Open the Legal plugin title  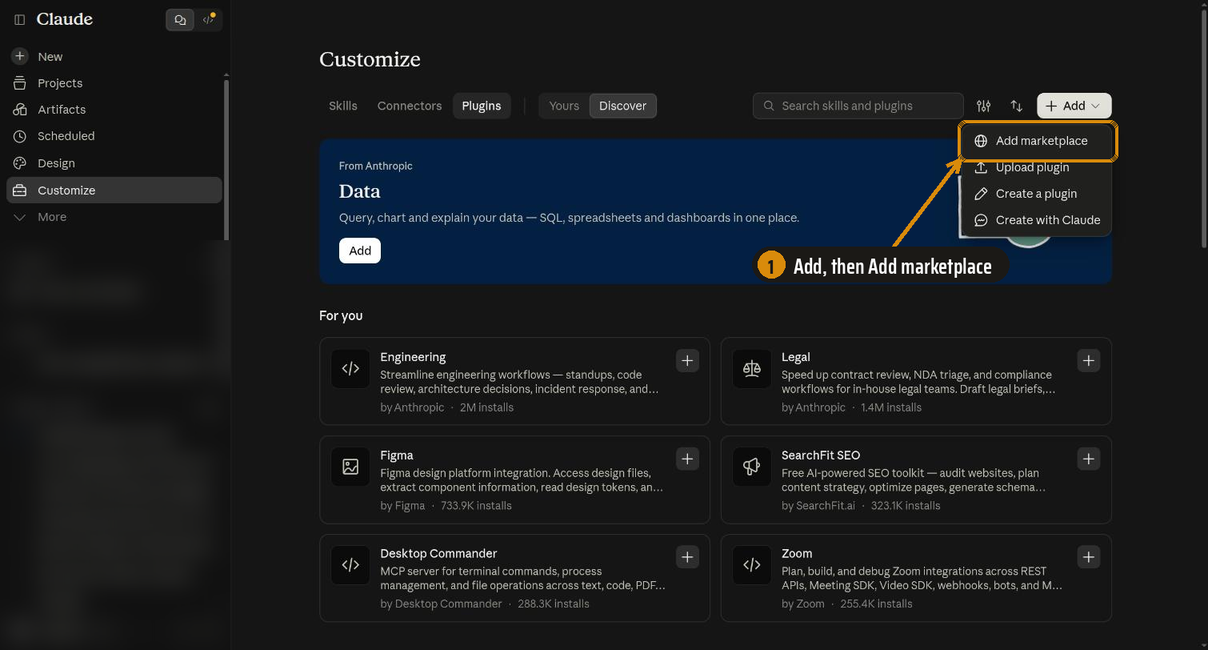[x=796, y=357]
